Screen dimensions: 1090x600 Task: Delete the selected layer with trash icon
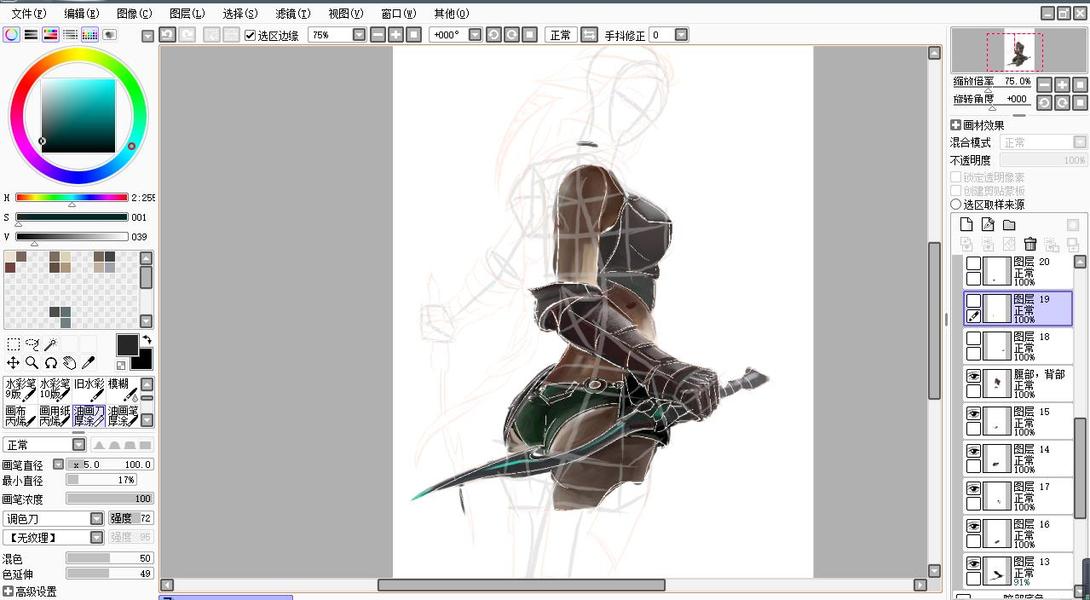pyautogui.click(x=1030, y=244)
